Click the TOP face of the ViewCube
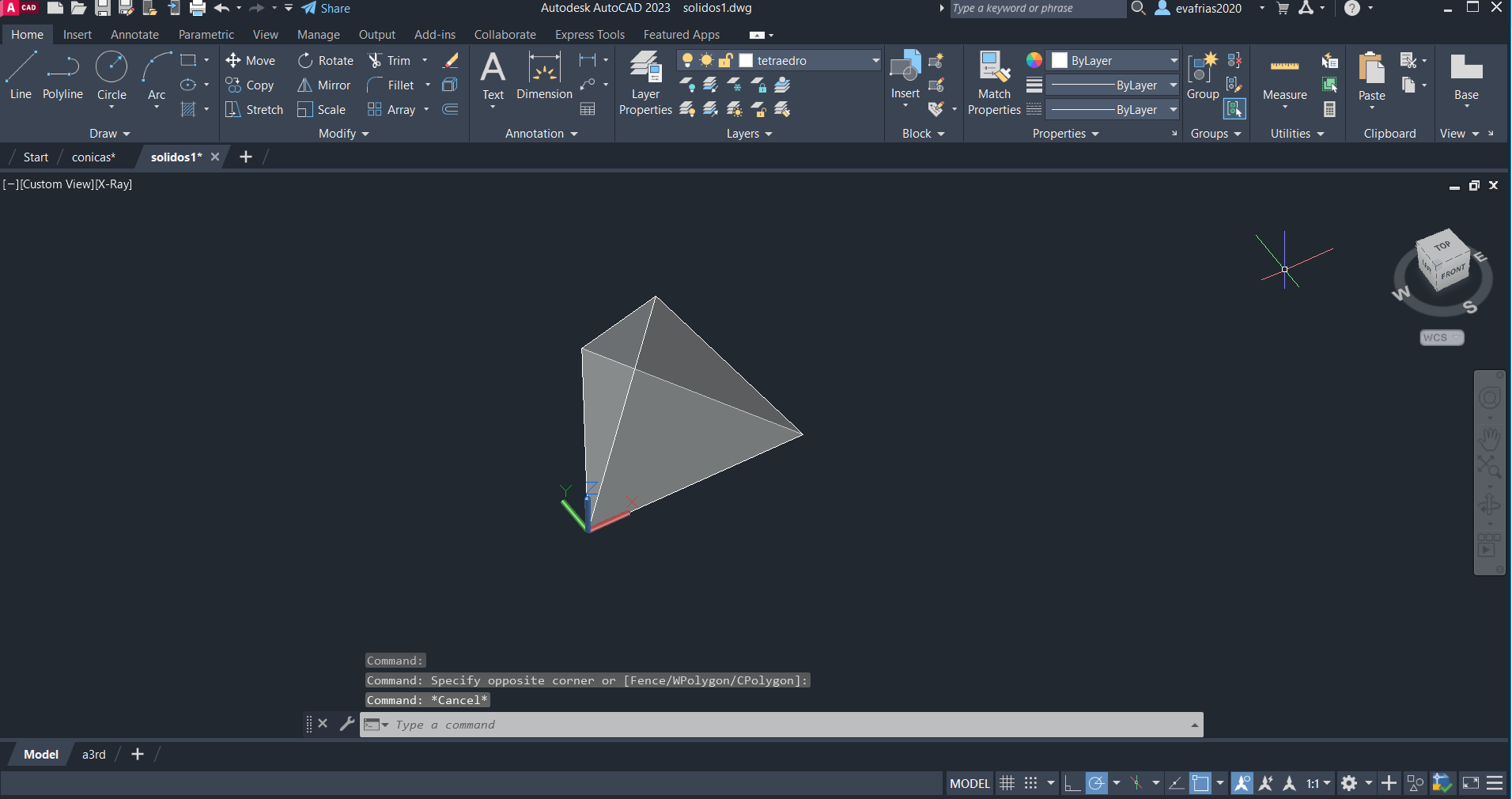 (x=1442, y=245)
